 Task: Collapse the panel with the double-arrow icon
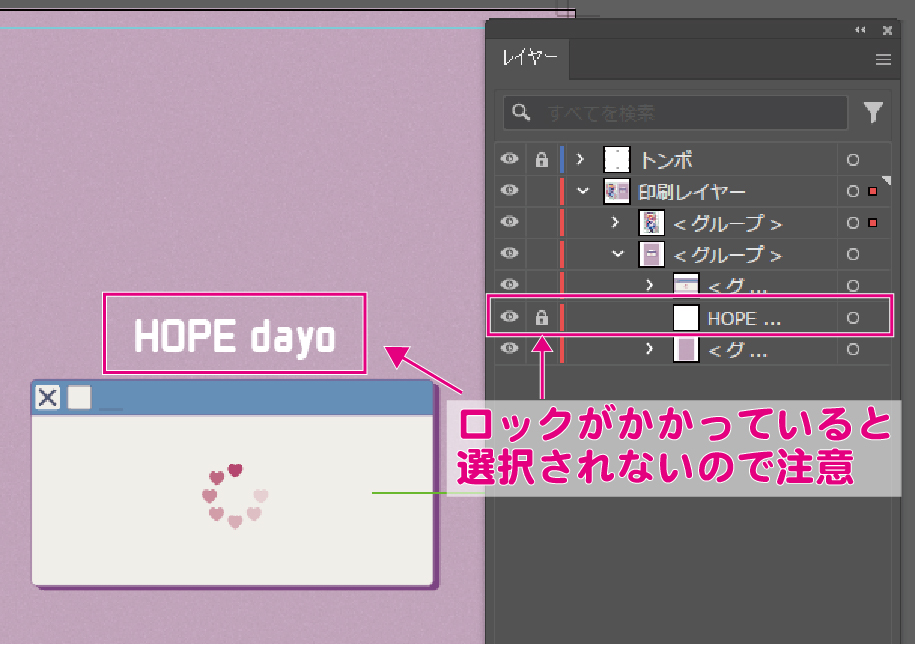point(860,30)
